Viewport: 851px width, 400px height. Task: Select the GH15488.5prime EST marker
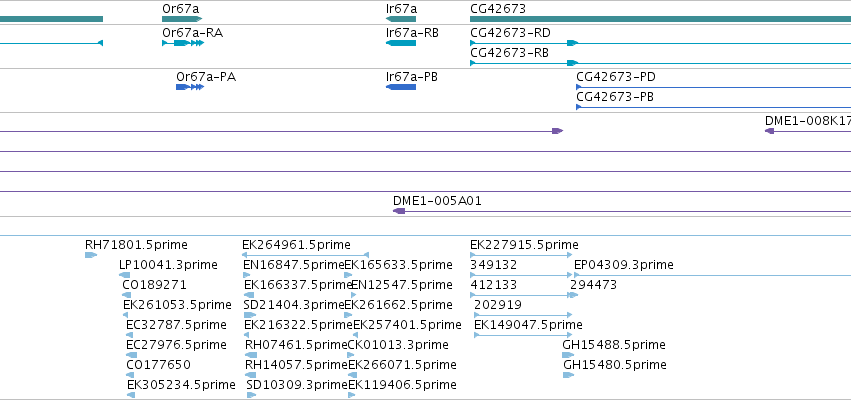click(568, 355)
